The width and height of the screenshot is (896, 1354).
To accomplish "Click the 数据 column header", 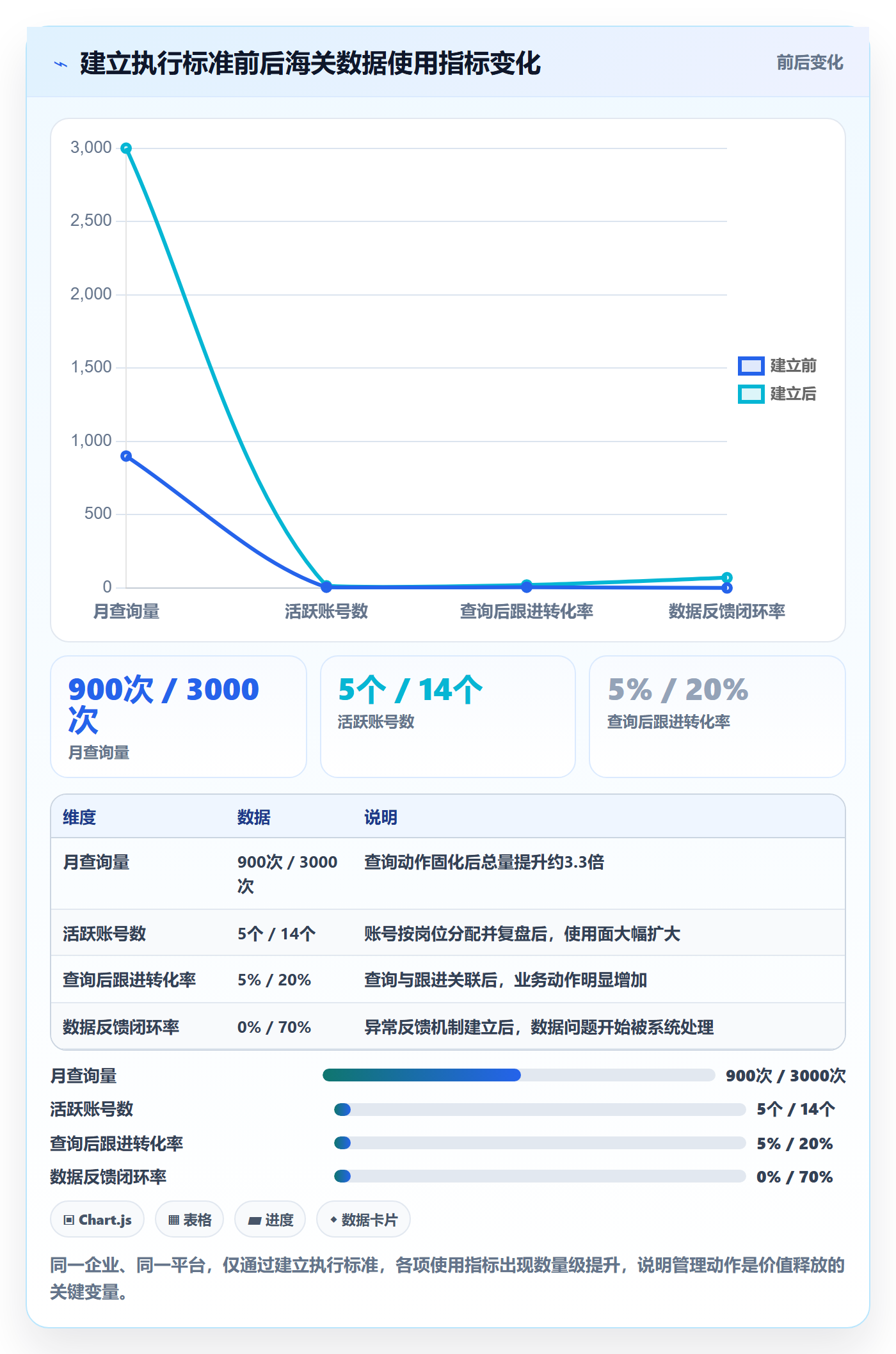I will 254,817.
